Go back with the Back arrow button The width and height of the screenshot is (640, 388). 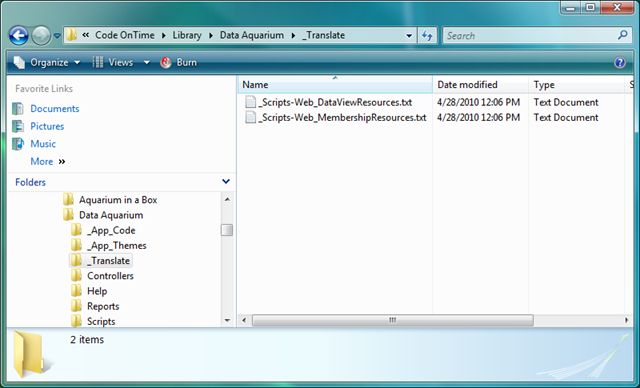pyautogui.click(x=19, y=35)
